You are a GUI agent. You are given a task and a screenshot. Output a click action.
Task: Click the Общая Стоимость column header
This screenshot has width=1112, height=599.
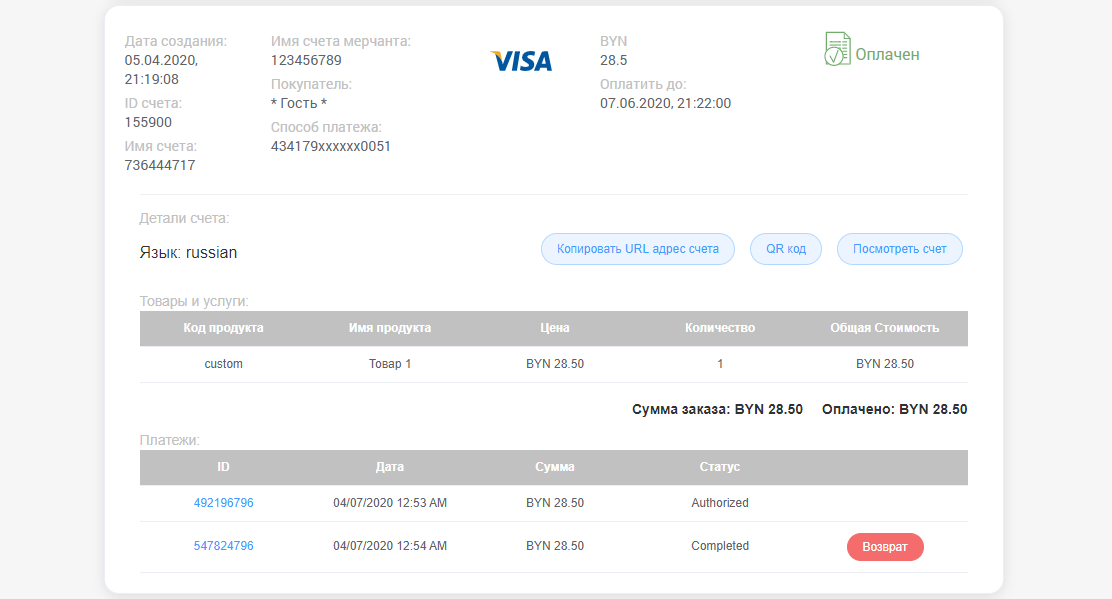884,328
